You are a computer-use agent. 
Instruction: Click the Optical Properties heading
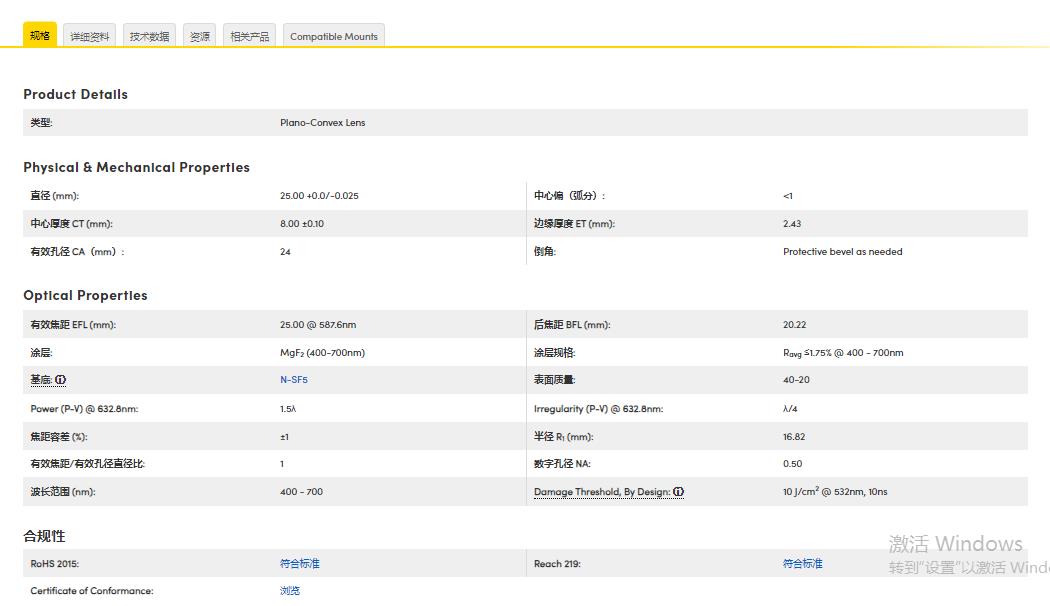[x=85, y=295]
